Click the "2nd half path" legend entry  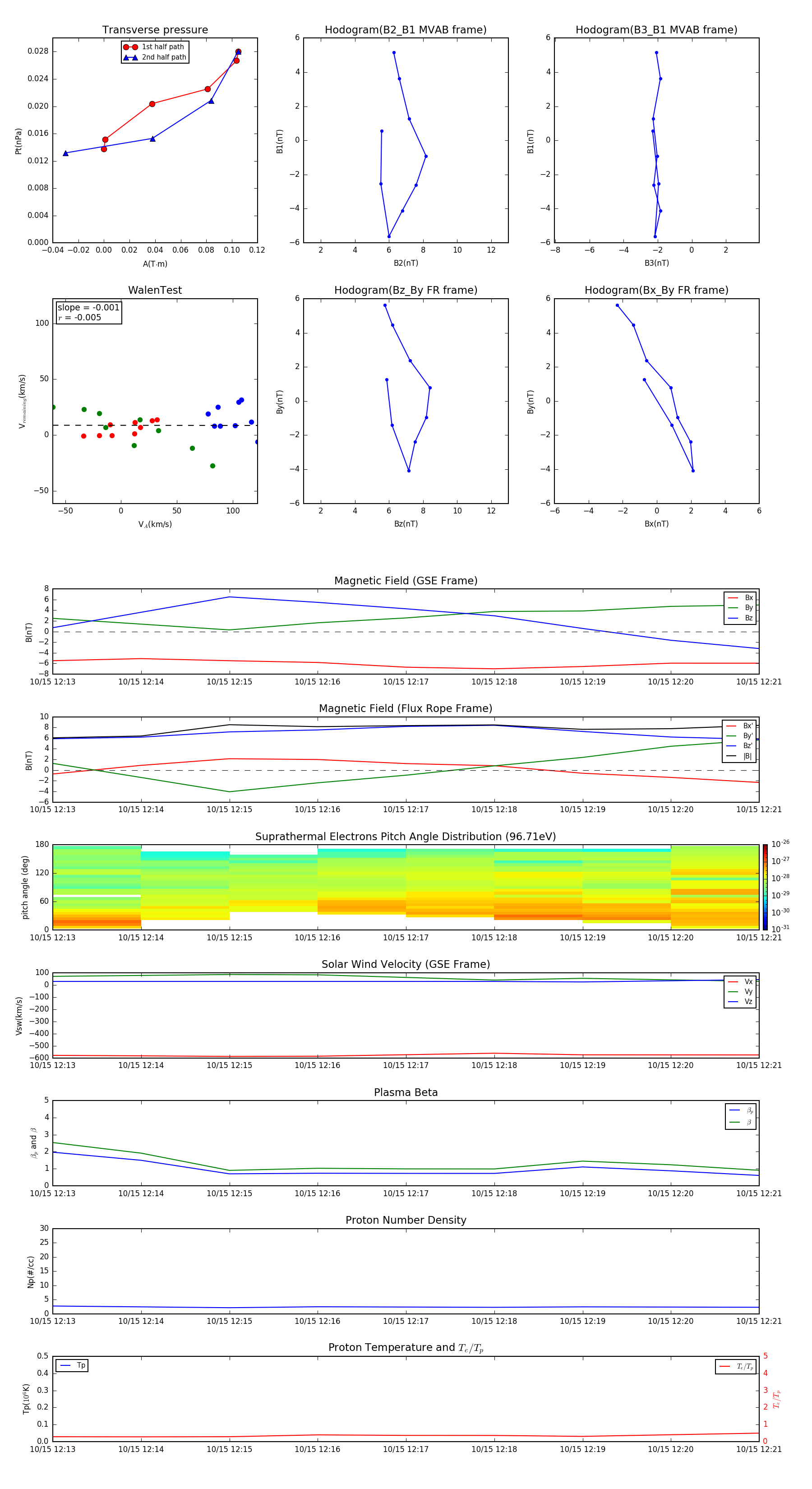coord(154,57)
